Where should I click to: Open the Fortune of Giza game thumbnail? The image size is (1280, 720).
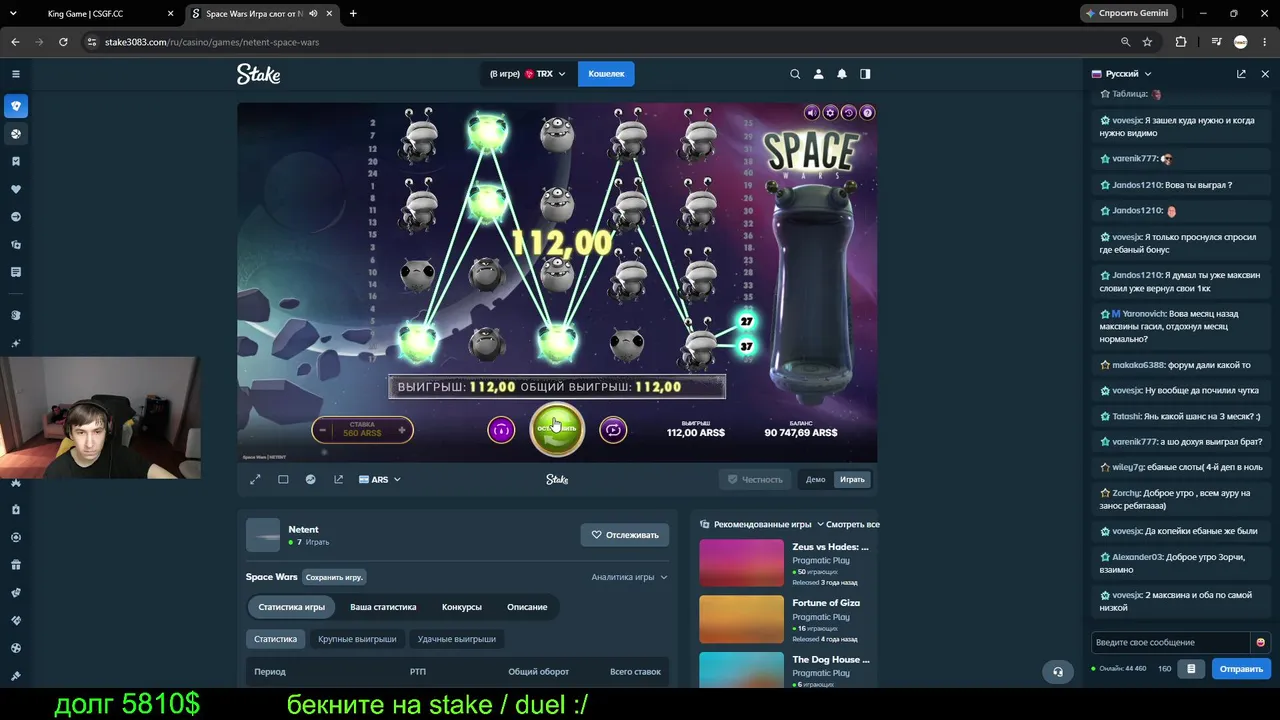click(741, 619)
